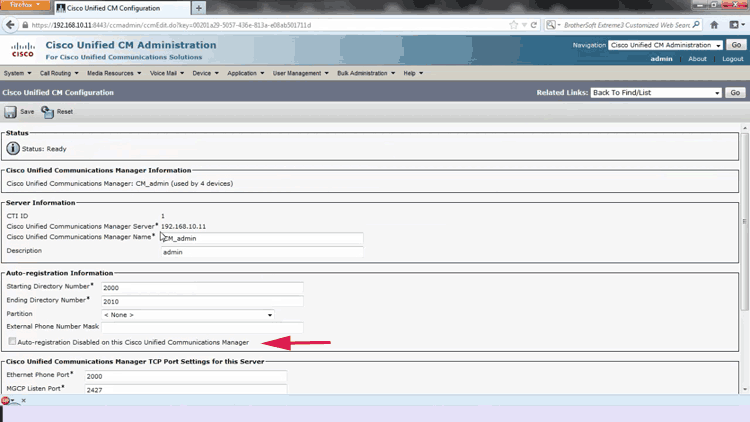The height and width of the screenshot is (422, 750).
Task: Reload the page with the refresh icon
Action: [x=534, y=25]
